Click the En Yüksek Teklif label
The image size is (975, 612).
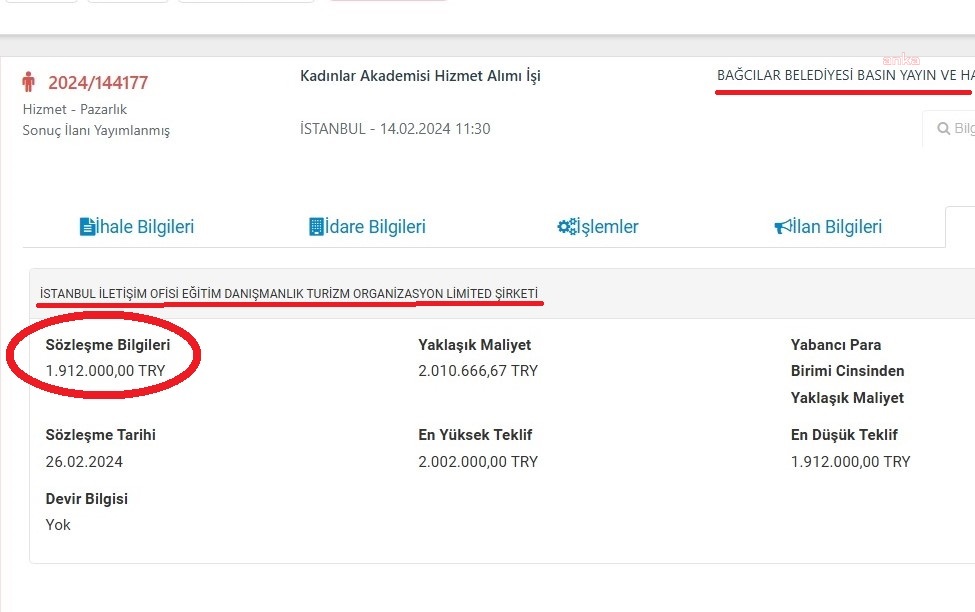point(475,435)
